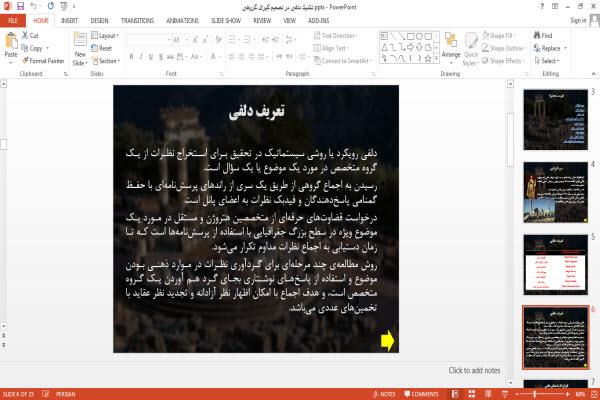Click the zoom slider handle
This screenshot has height=400, width=600.
(535, 394)
